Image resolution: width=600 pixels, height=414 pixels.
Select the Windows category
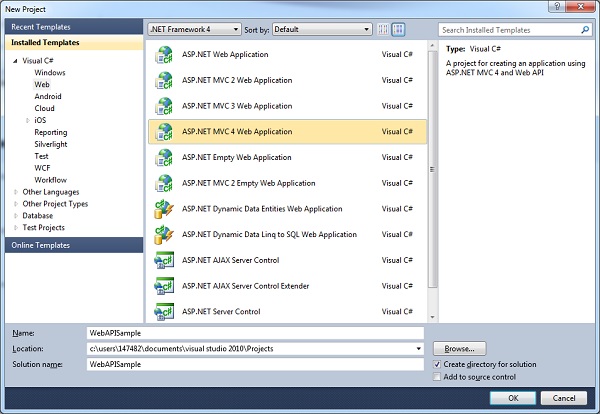pyautogui.click(x=50, y=73)
